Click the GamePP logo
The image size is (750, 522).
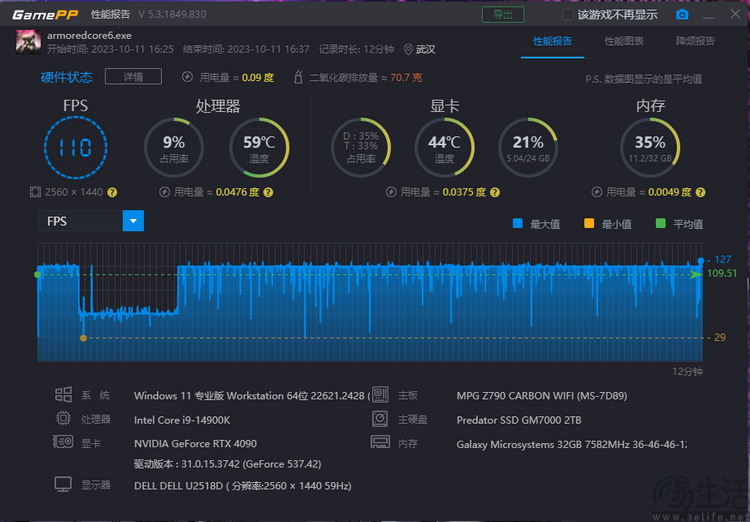coord(45,14)
